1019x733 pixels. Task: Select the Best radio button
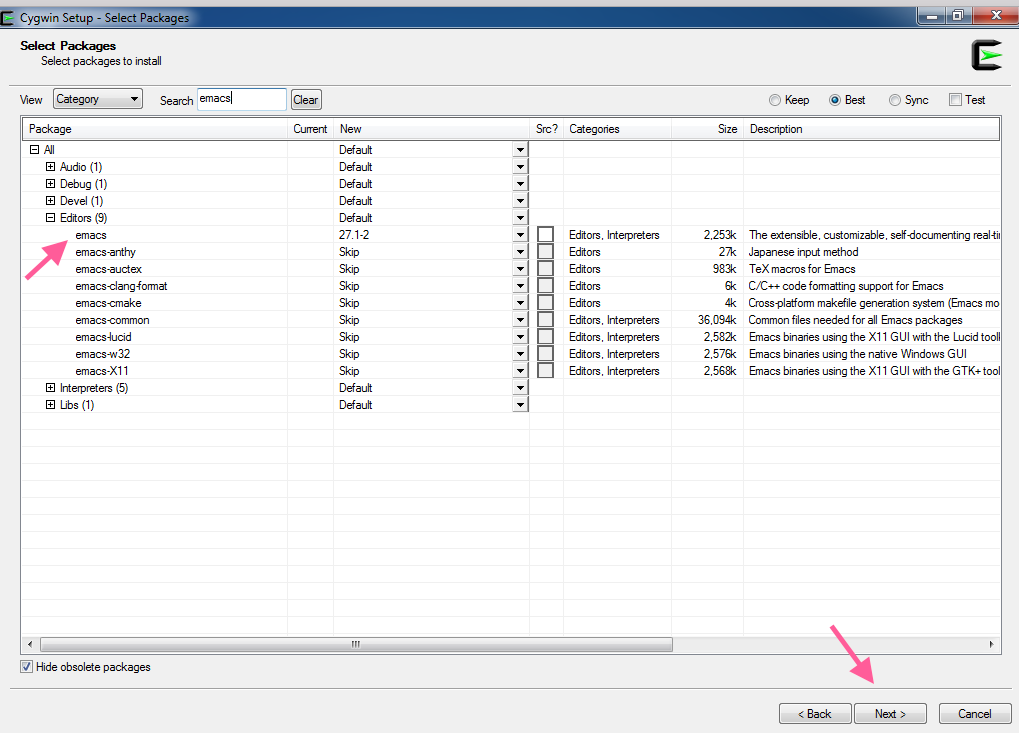(x=835, y=100)
